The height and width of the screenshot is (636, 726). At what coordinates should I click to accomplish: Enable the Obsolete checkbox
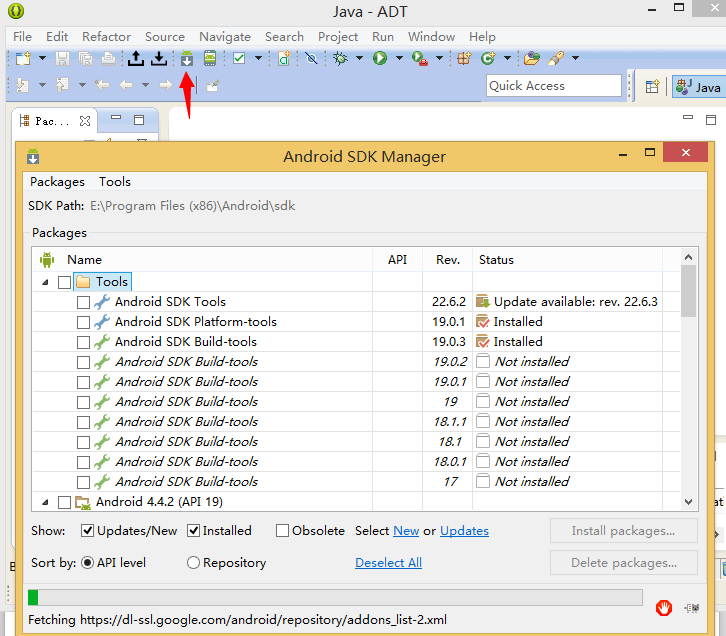coord(282,530)
